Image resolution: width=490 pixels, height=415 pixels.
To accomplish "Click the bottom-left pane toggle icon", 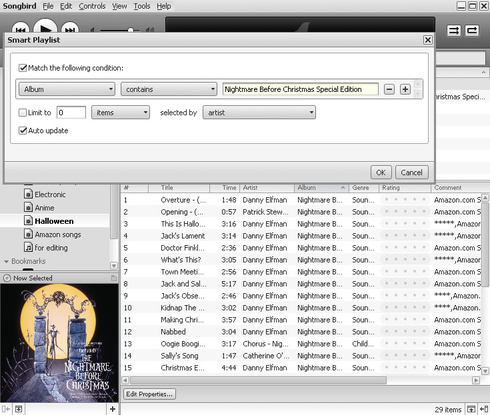I will point(6,409).
